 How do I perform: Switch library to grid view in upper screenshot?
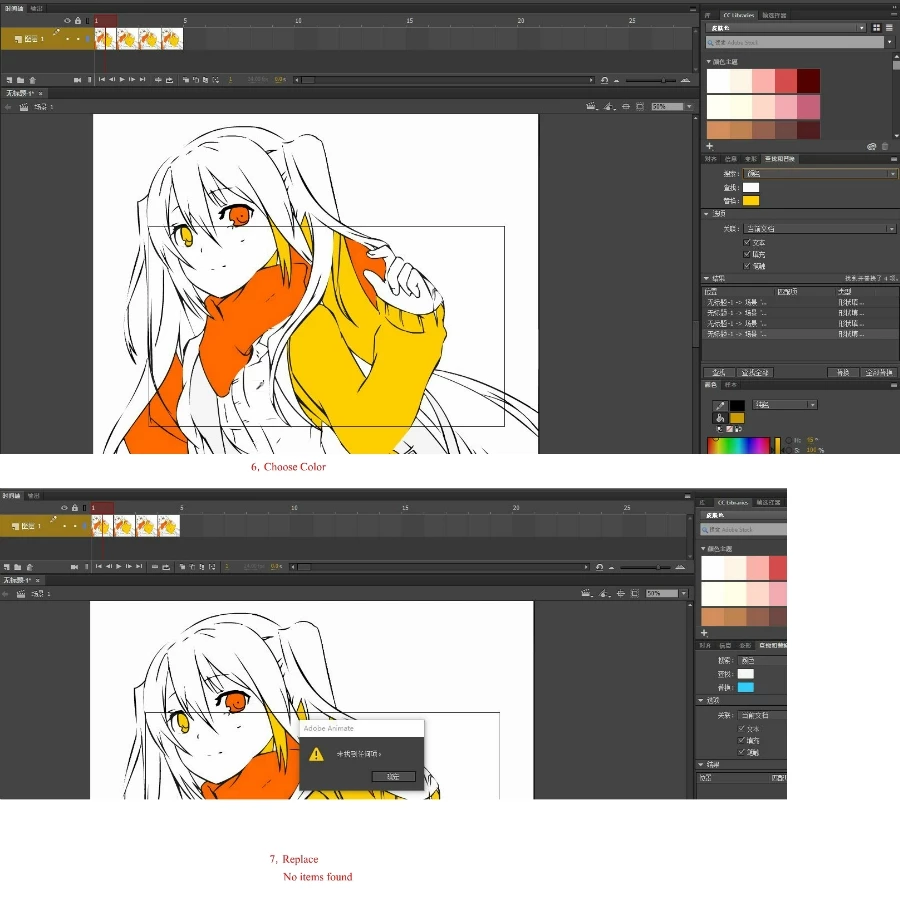tap(876, 28)
